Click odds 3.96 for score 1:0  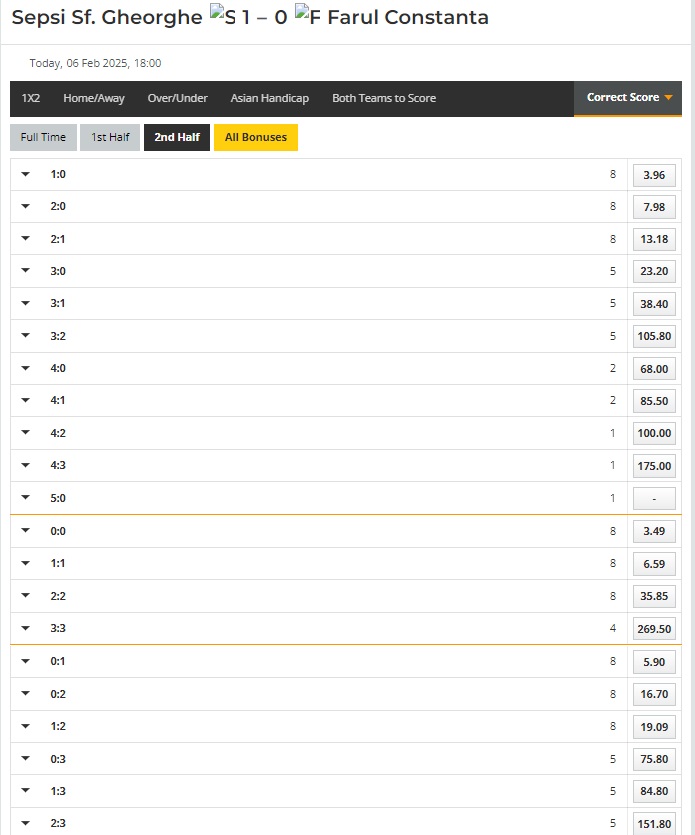(654, 175)
